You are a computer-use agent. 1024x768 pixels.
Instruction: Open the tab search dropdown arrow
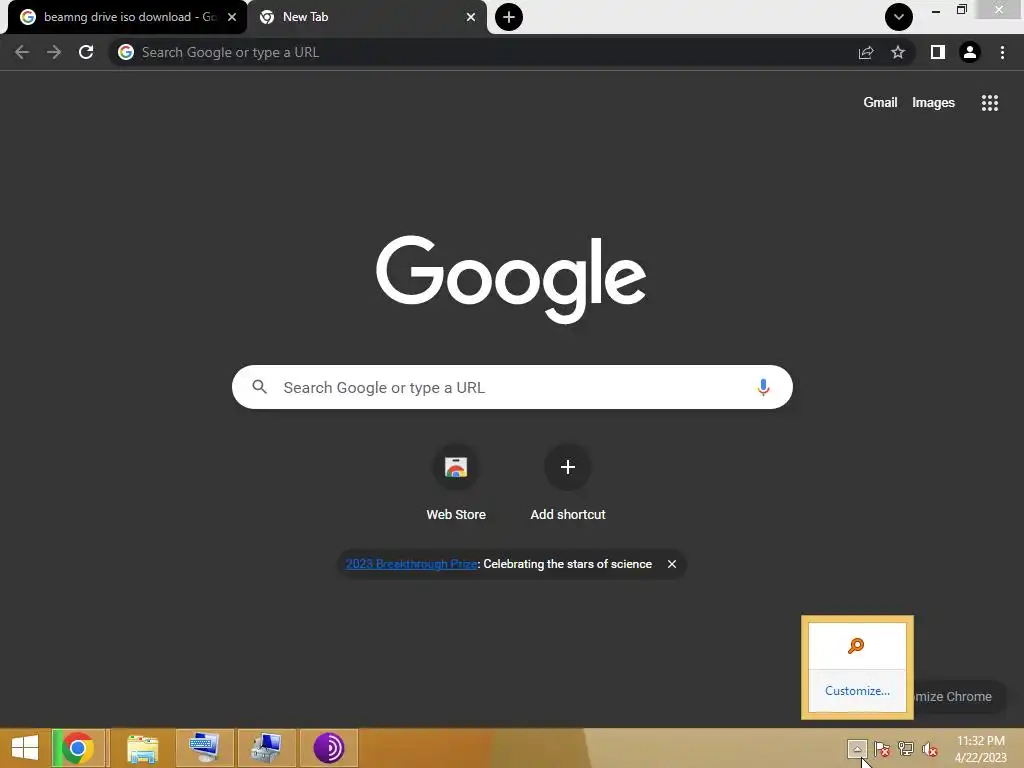click(899, 17)
